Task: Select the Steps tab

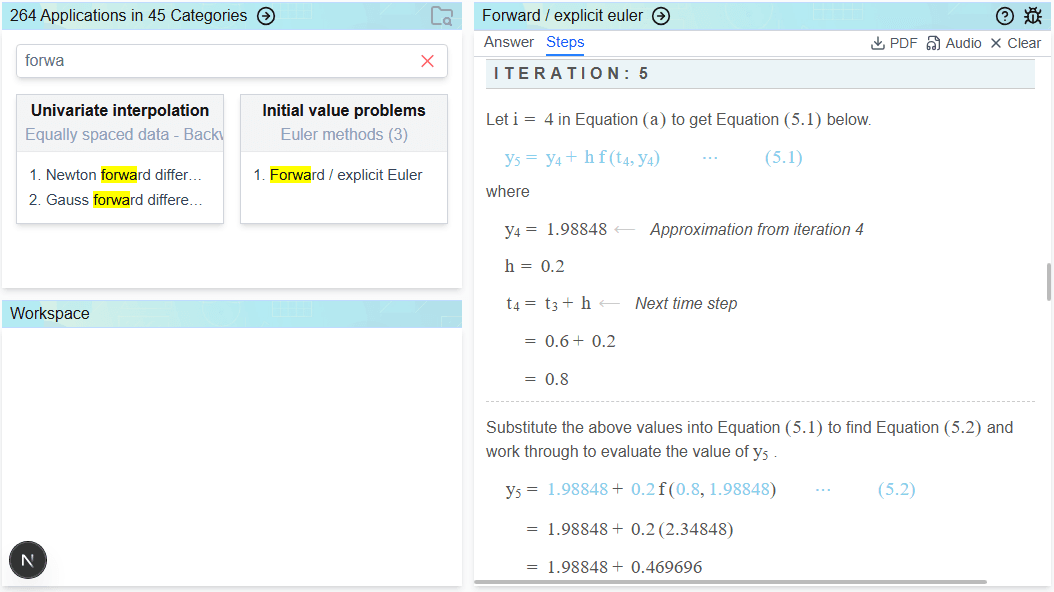Action: (x=565, y=42)
